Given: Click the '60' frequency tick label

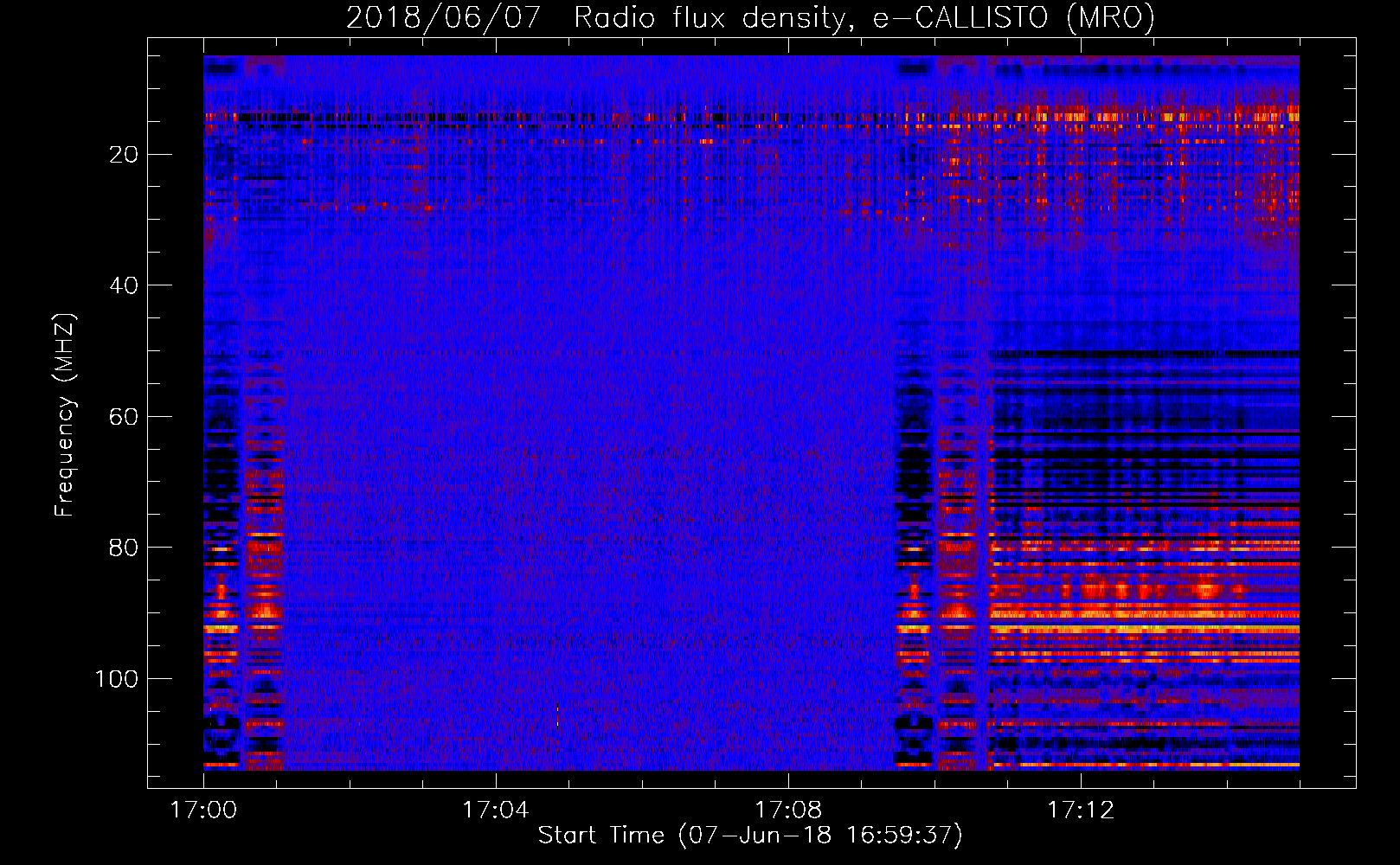Looking at the screenshot, I should tap(124, 417).
